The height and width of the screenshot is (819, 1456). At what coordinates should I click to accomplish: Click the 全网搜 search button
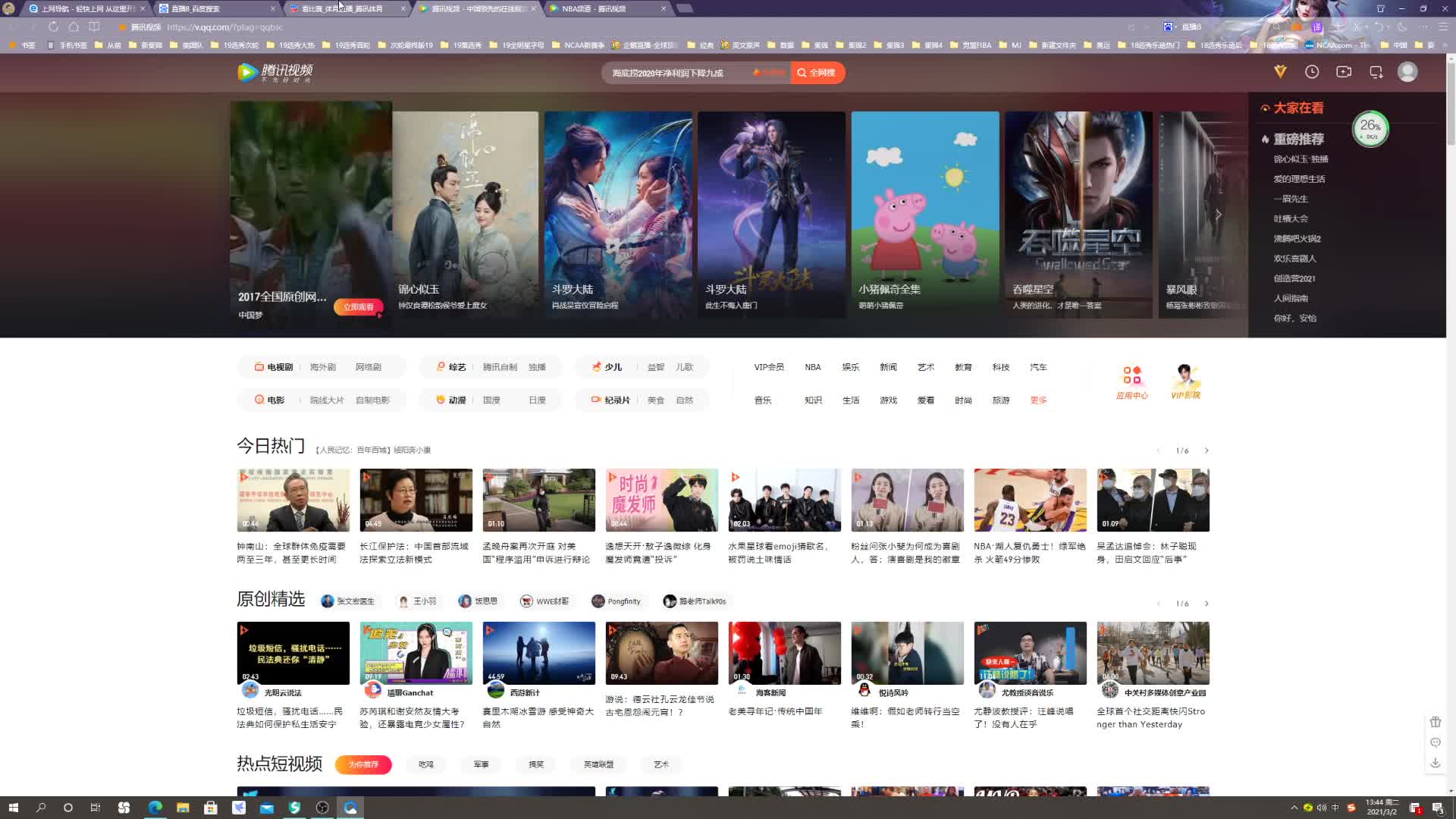[817, 73]
